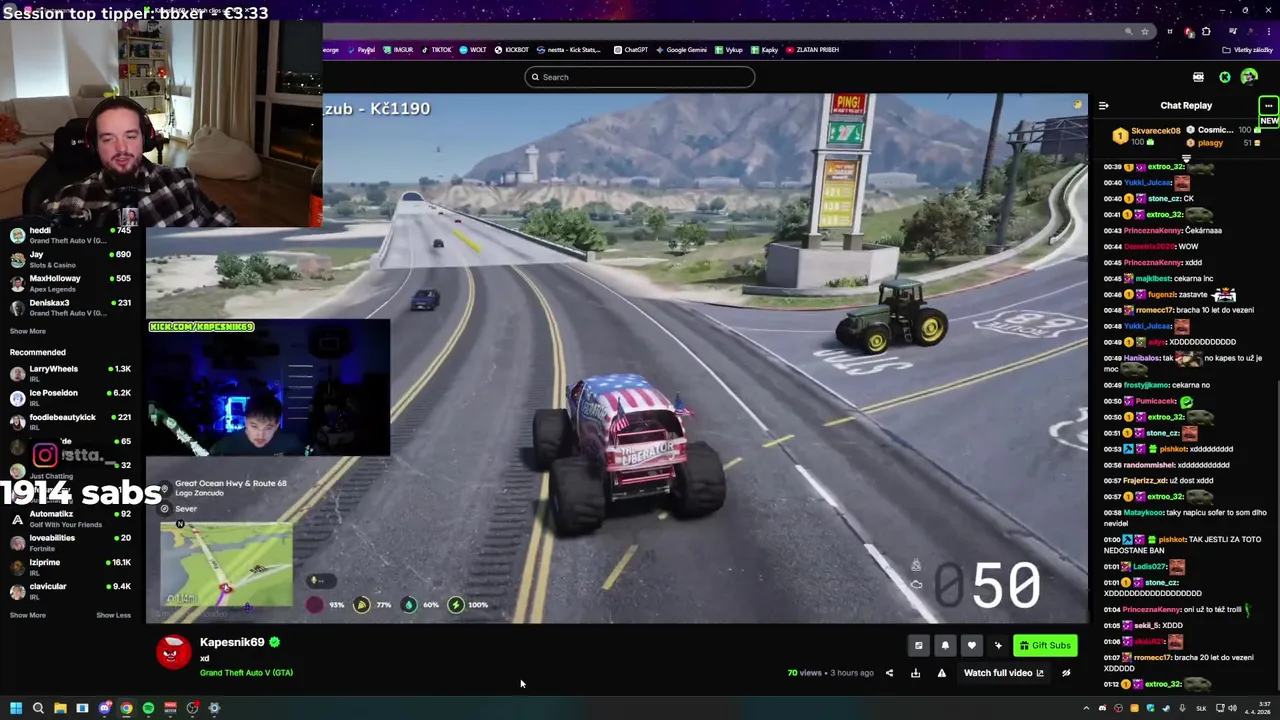
Task: Bookmark page with star icon in address bar
Action: [1145, 32]
